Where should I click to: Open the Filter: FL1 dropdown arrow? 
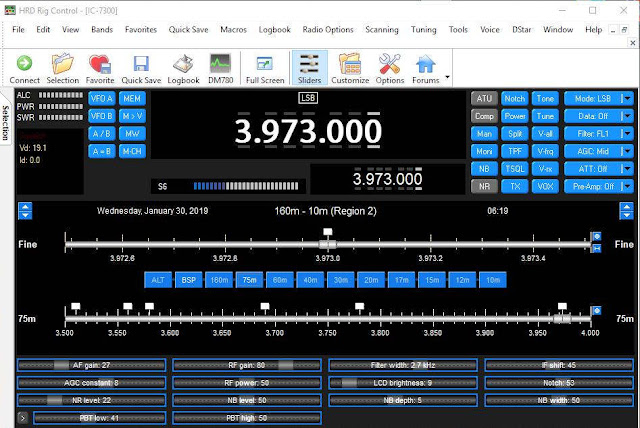tap(627, 134)
